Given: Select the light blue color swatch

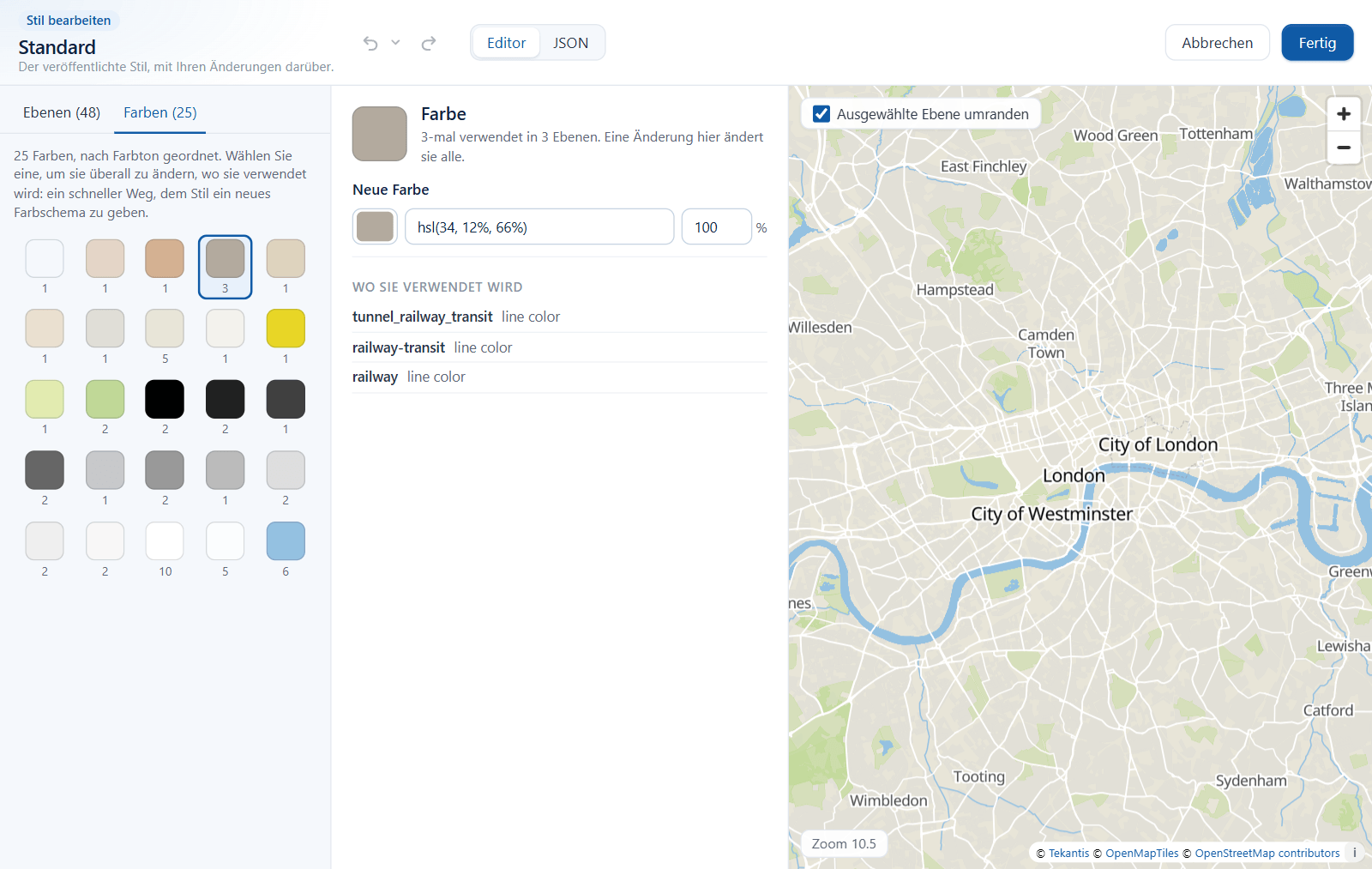Looking at the screenshot, I should tap(286, 541).
